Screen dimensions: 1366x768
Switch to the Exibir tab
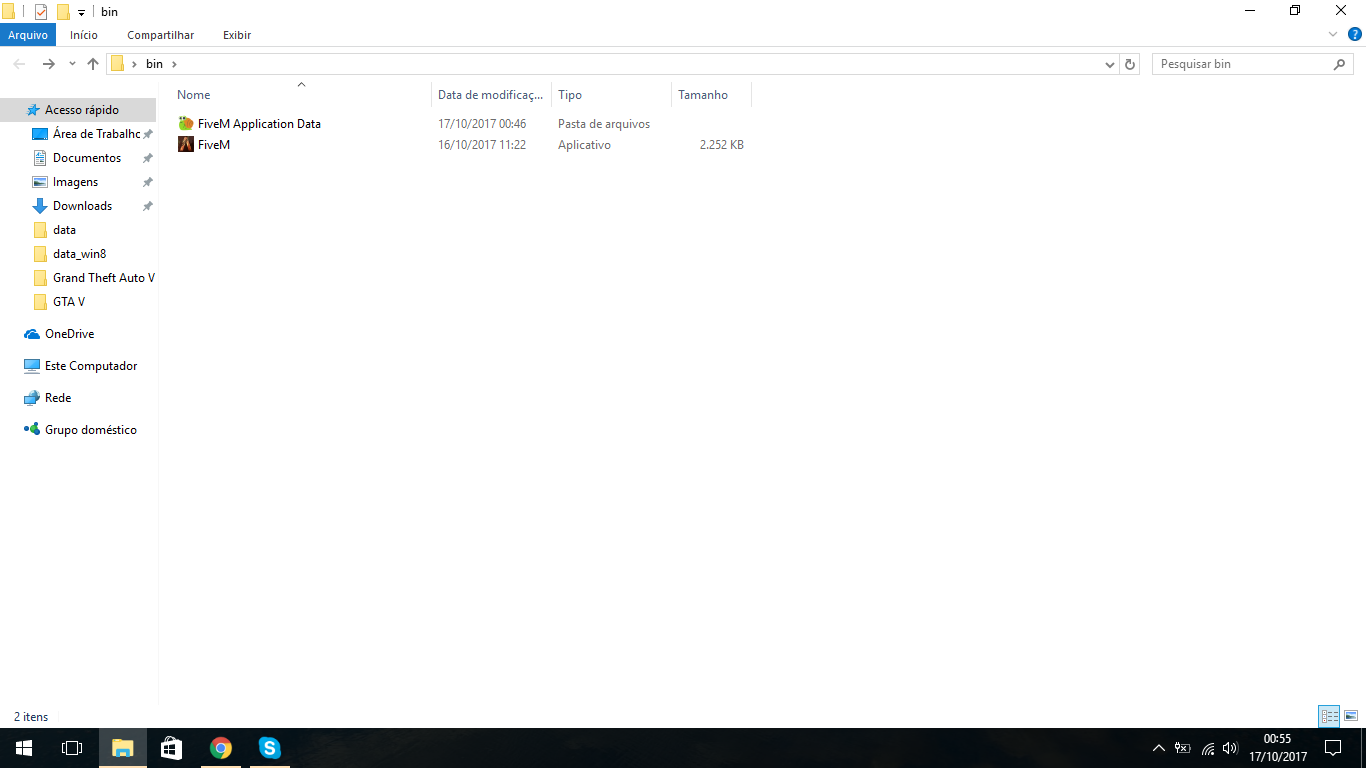(237, 35)
